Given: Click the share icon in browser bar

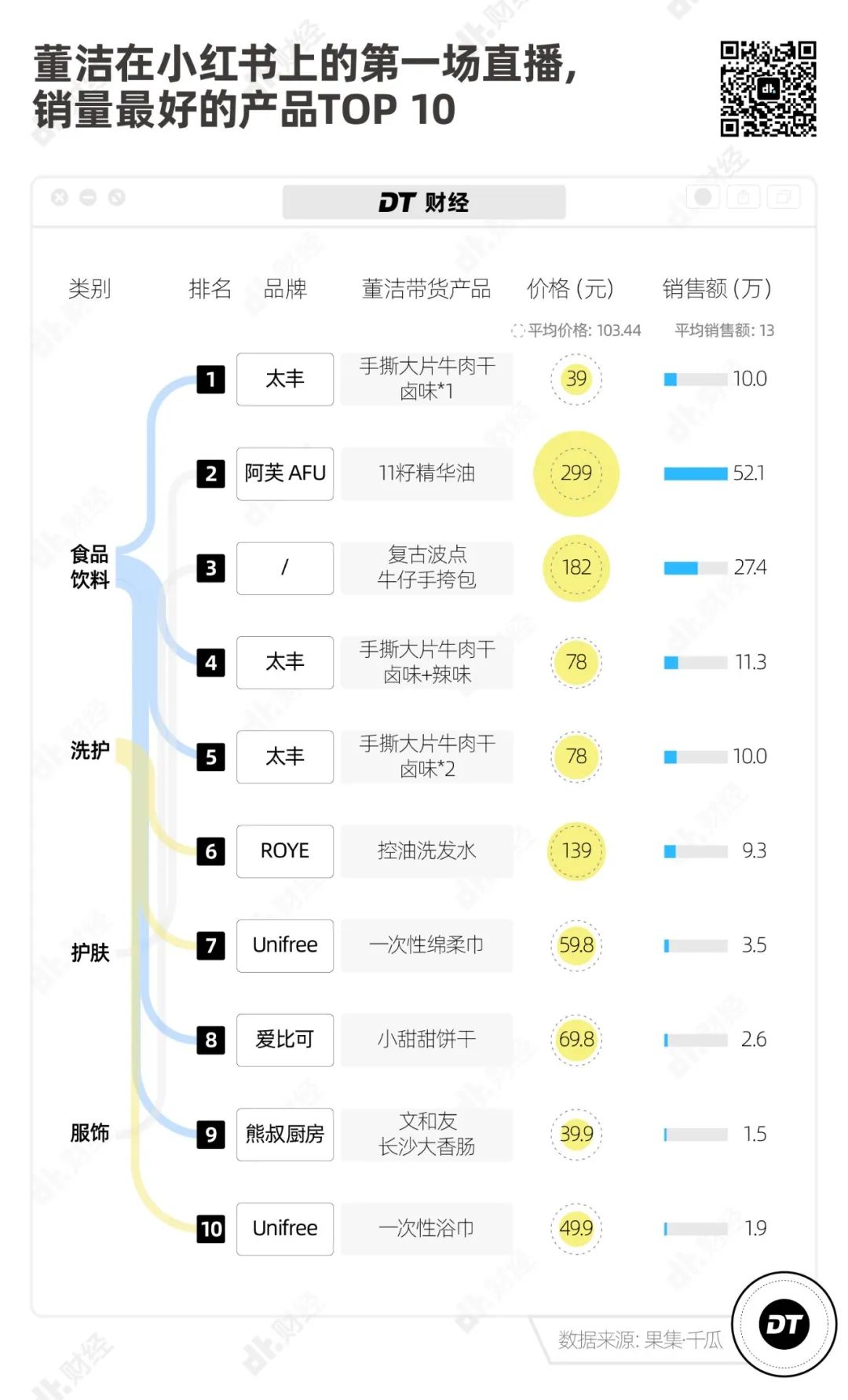Looking at the screenshot, I should coord(743,197).
